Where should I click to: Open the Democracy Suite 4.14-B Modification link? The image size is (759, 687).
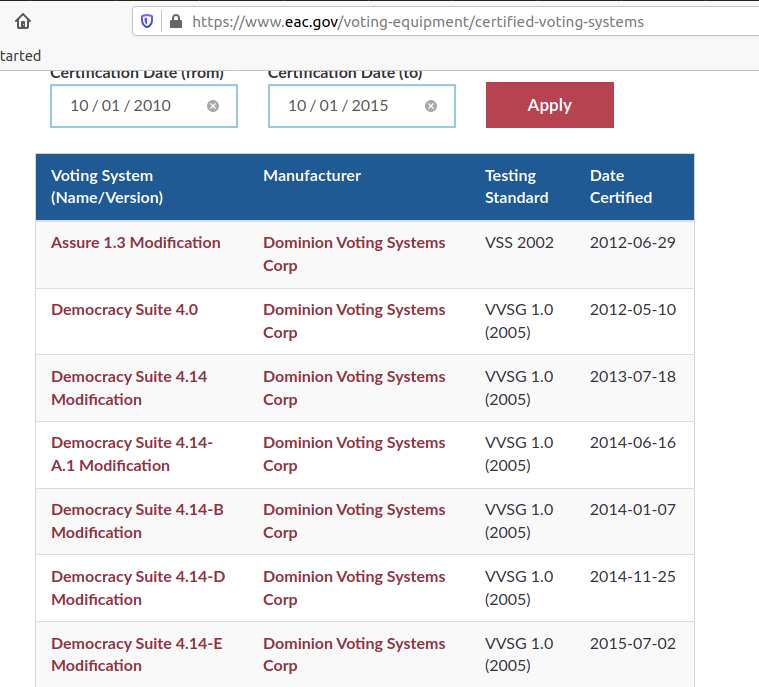pos(137,521)
